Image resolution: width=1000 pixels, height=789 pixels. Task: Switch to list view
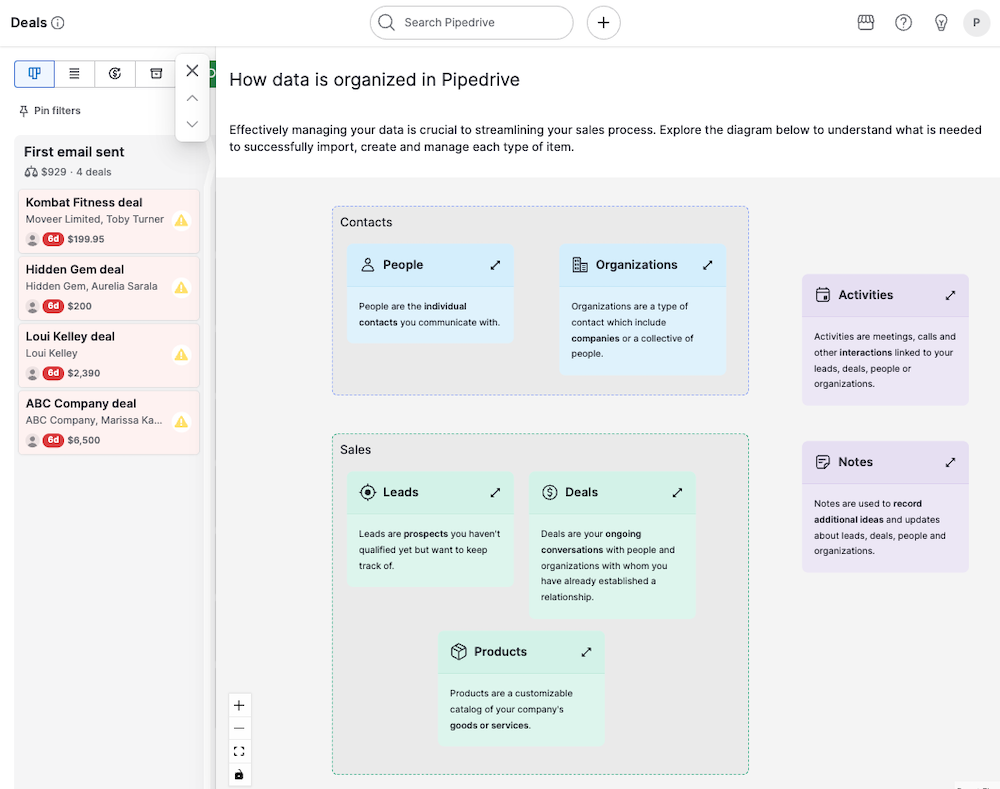(x=75, y=73)
